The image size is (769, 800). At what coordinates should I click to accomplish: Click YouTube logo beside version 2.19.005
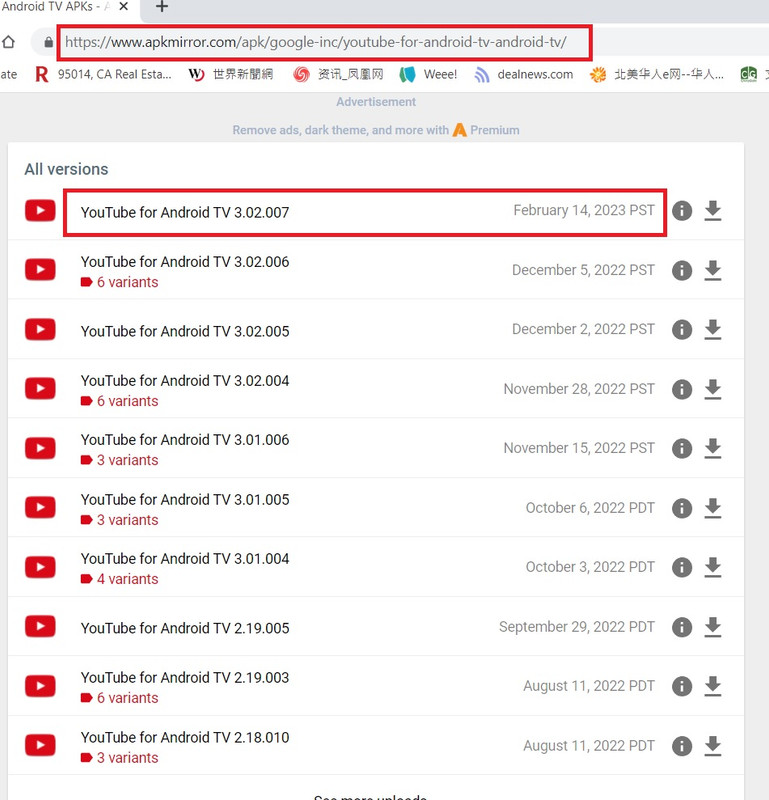(x=40, y=627)
